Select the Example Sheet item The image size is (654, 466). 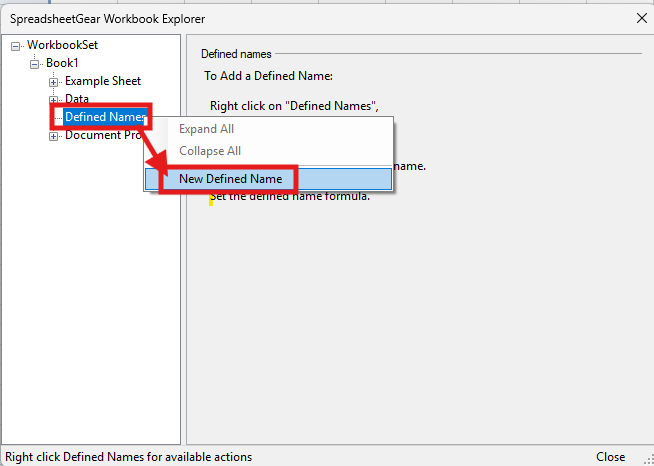point(103,81)
